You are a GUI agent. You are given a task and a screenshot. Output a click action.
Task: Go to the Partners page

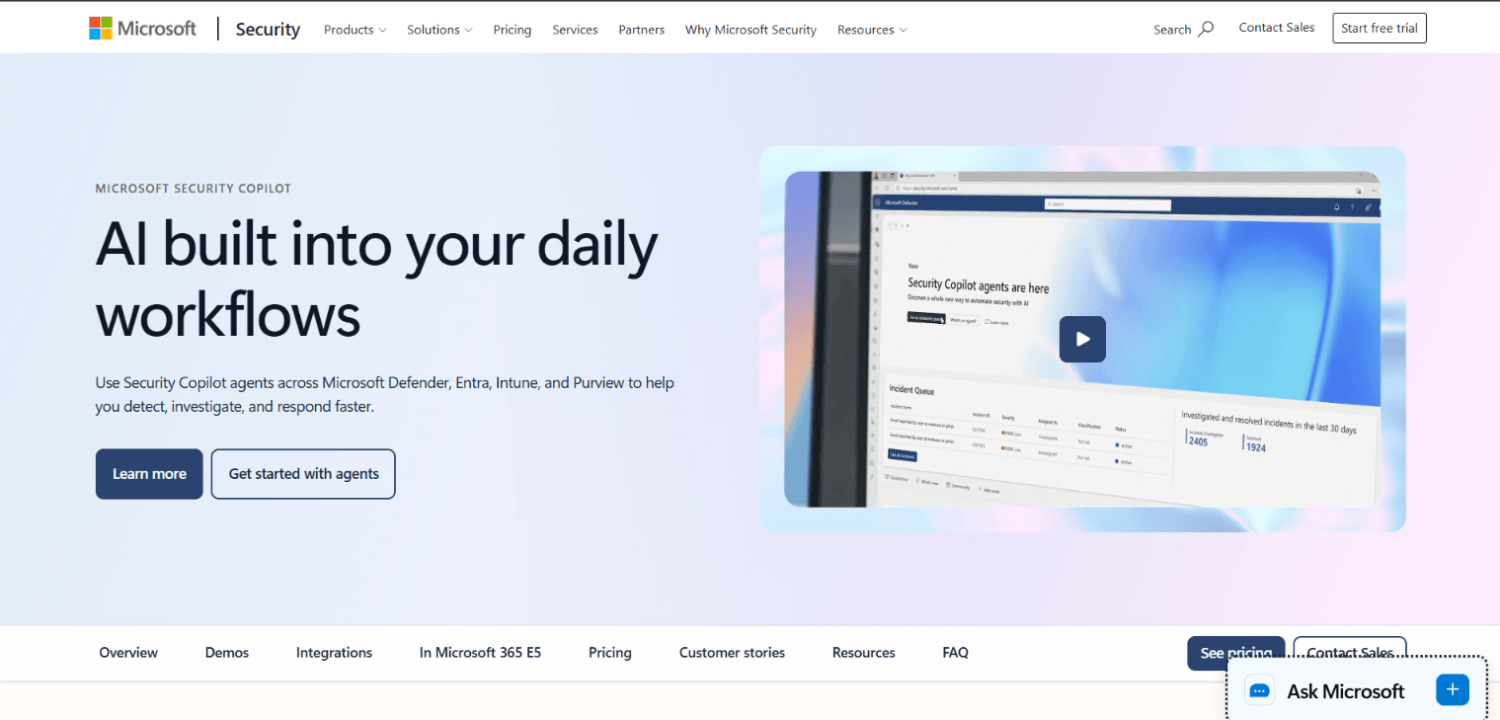point(641,30)
